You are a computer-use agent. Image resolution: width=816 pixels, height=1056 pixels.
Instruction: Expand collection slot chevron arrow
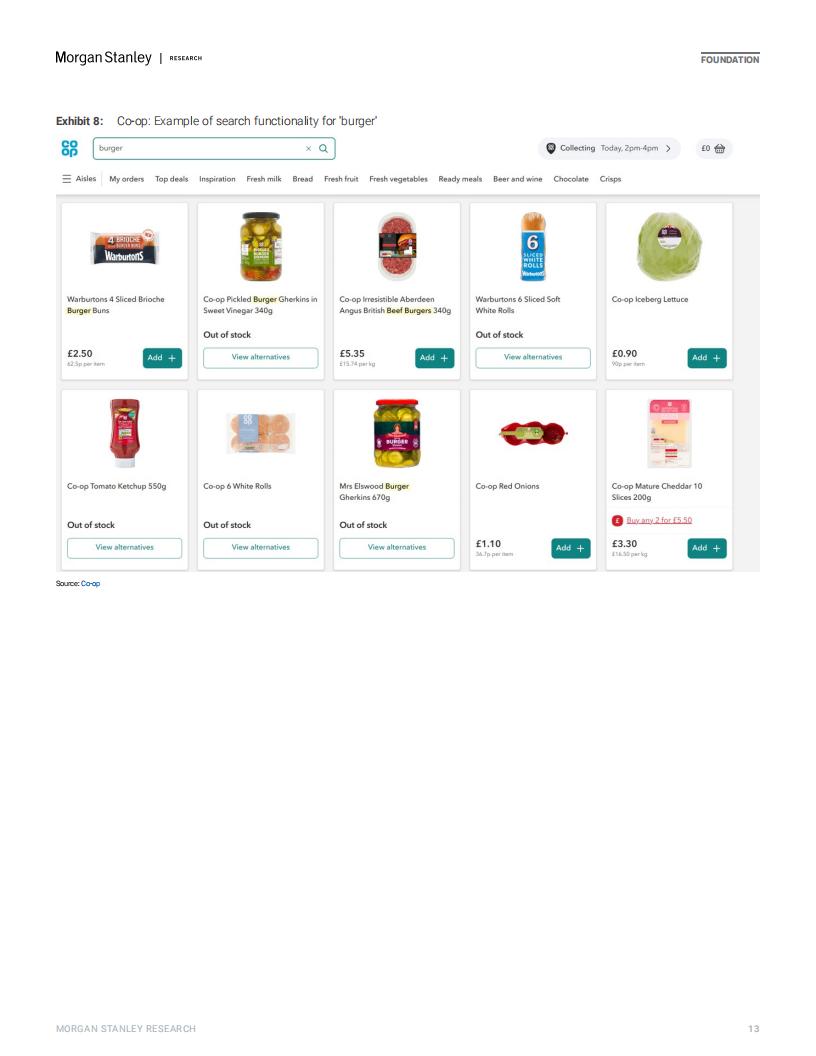tap(668, 149)
